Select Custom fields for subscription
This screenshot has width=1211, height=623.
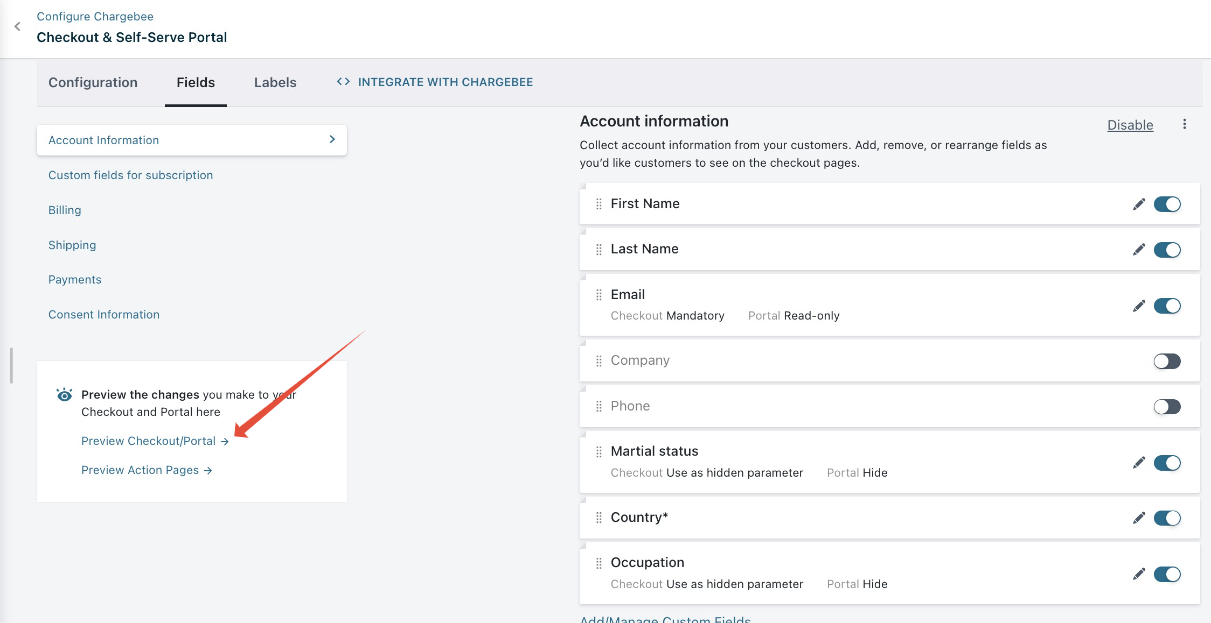[x=130, y=175]
